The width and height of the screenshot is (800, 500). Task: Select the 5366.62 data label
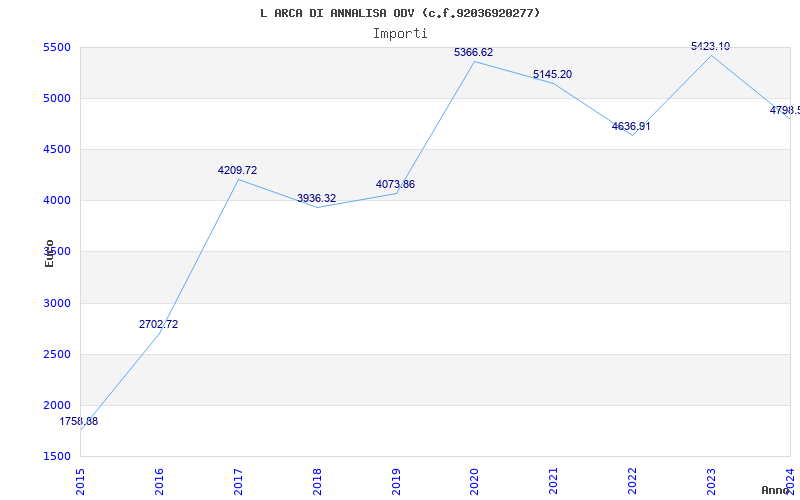click(x=473, y=52)
